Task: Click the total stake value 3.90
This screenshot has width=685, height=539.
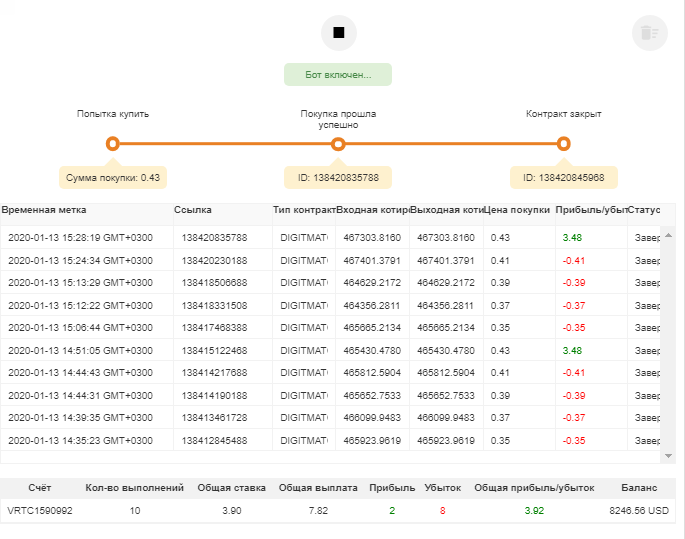Action: coord(232,511)
